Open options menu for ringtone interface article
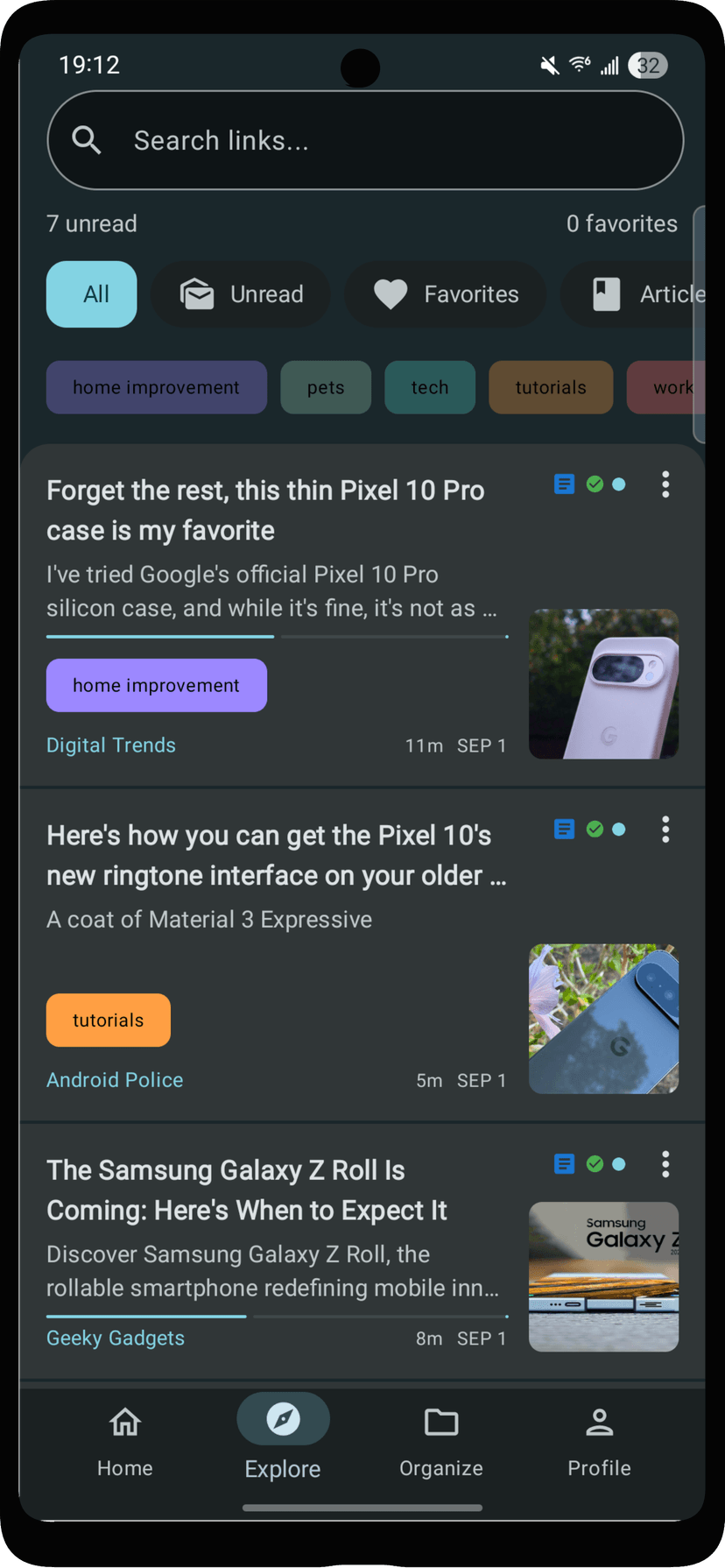The width and height of the screenshot is (725, 1568). tap(665, 830)
